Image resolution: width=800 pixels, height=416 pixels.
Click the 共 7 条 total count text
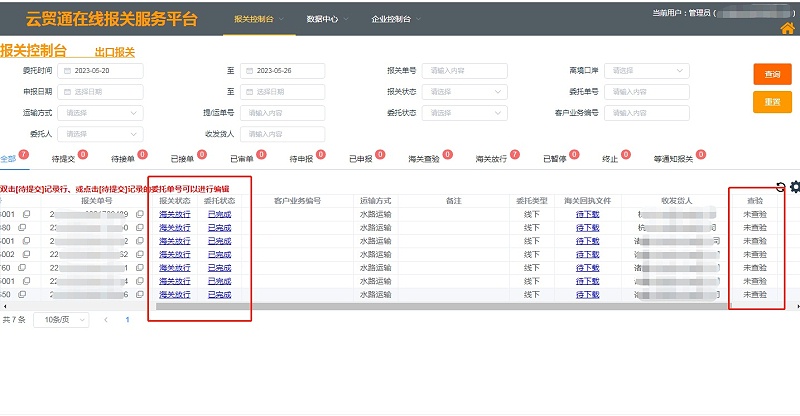click(14, 320)
